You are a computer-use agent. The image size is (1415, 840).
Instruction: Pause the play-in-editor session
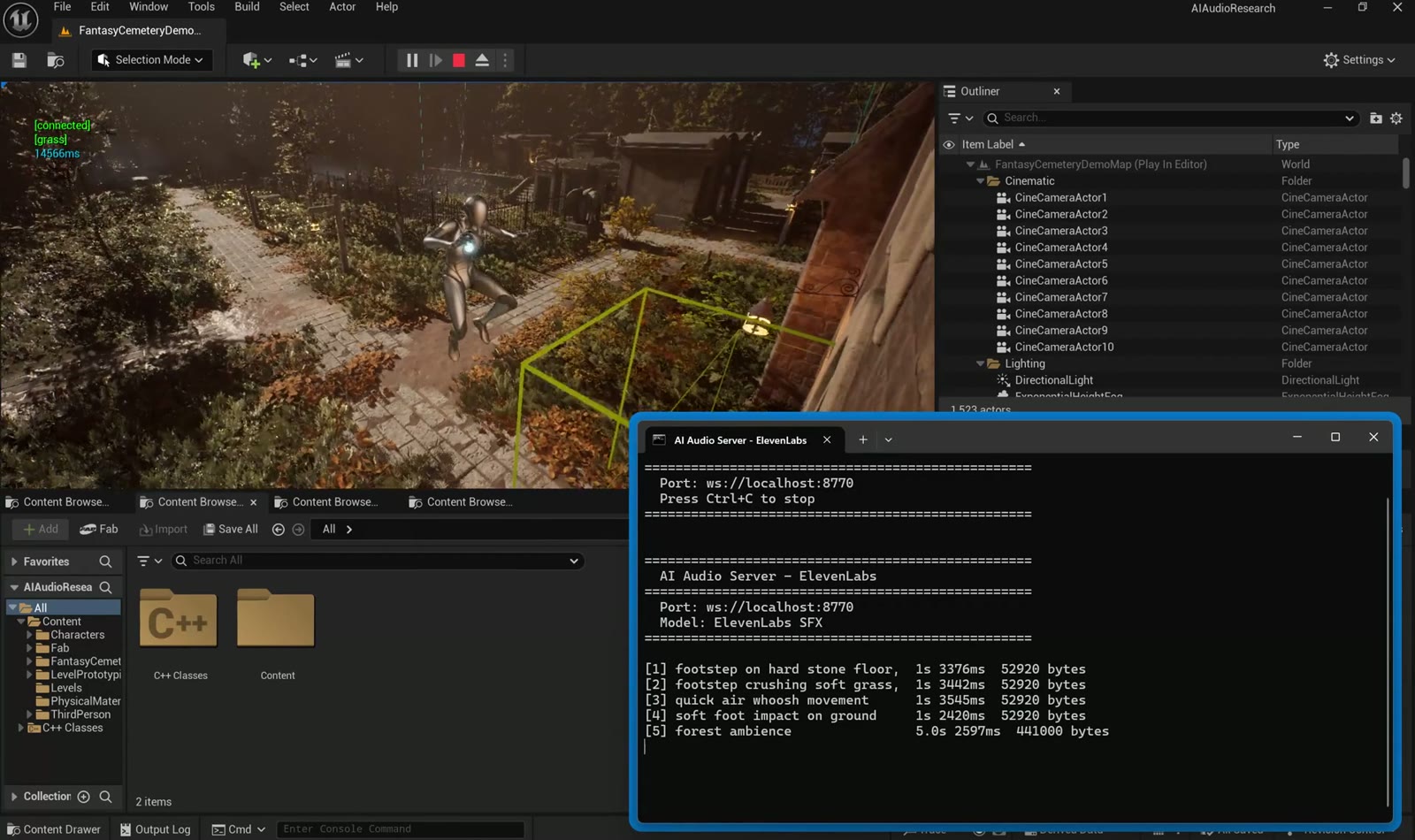pyautogui.click(x=412, y=60)
